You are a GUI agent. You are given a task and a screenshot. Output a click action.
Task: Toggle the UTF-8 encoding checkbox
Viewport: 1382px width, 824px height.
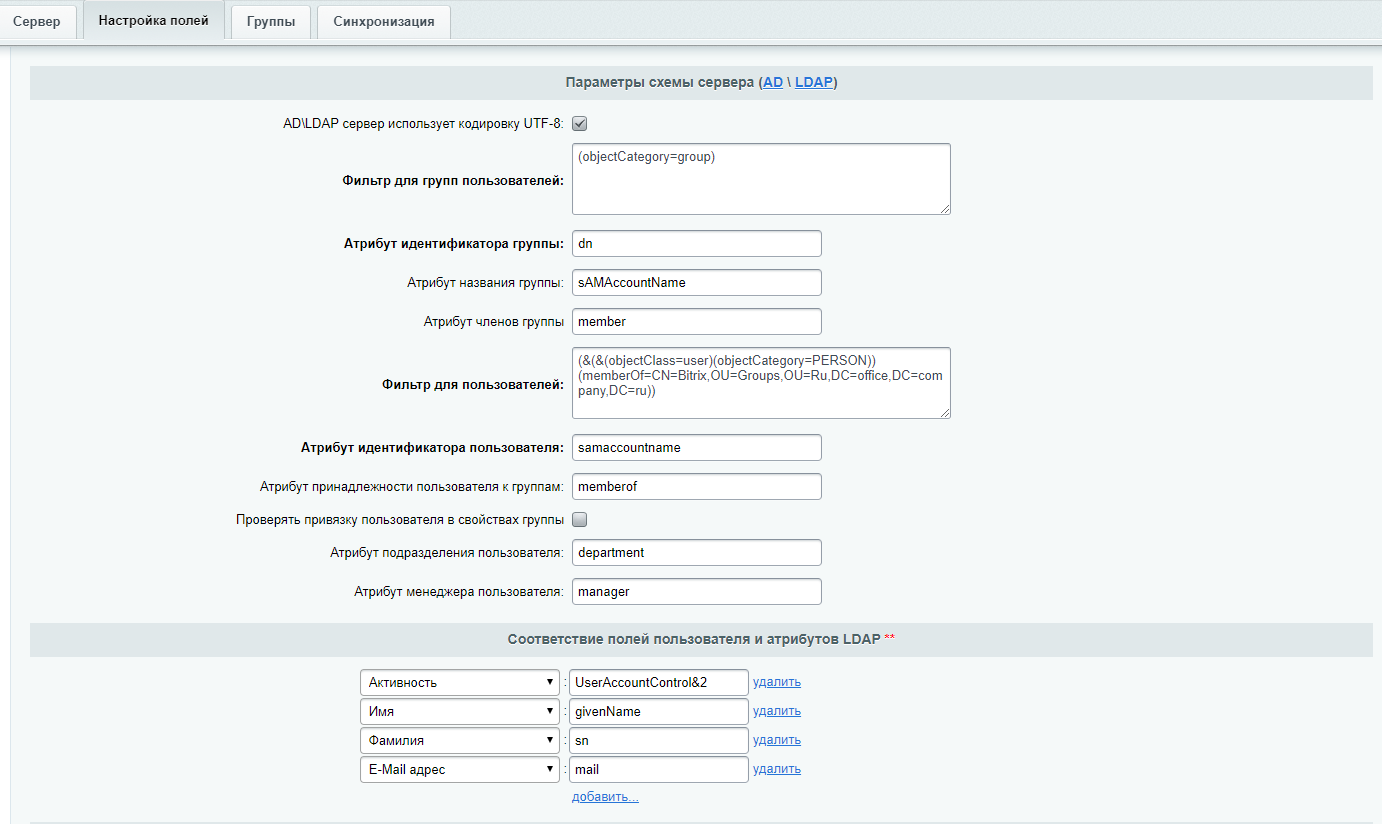(x=579, y=124)
